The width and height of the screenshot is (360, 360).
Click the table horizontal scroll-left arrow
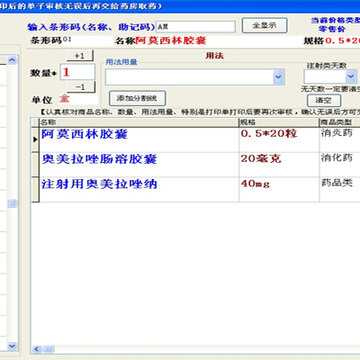(x=36, y=349)
